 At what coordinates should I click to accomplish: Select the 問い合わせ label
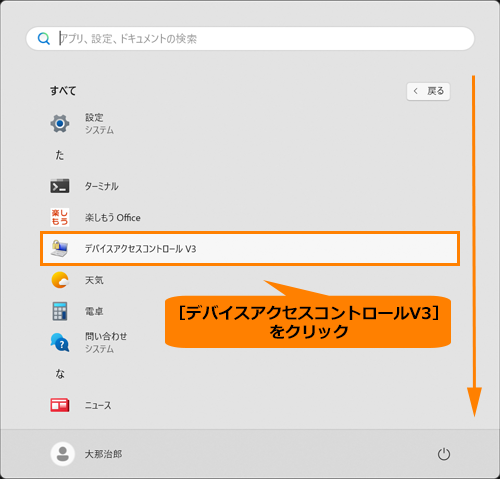pyautogui.click(x=106, y=336)
